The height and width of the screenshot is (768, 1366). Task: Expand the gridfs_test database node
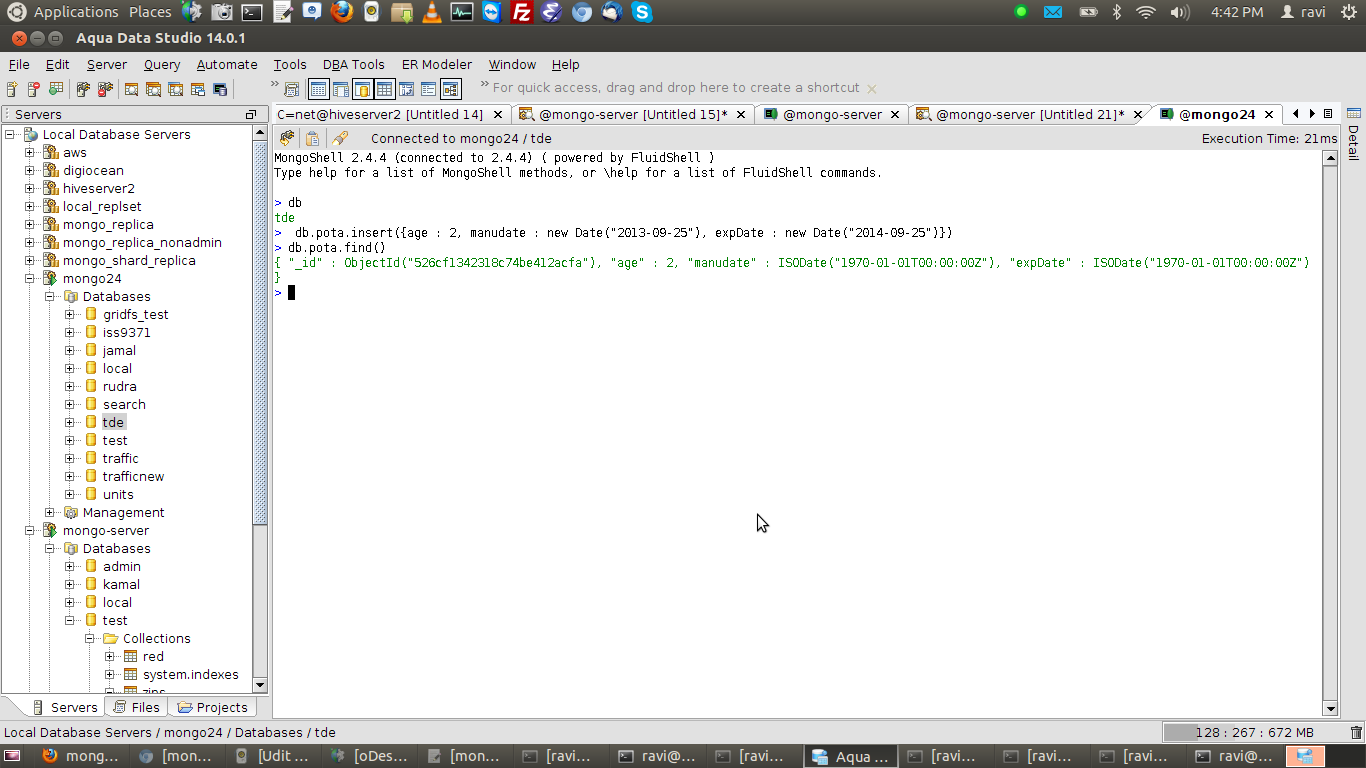pos(70,315)
